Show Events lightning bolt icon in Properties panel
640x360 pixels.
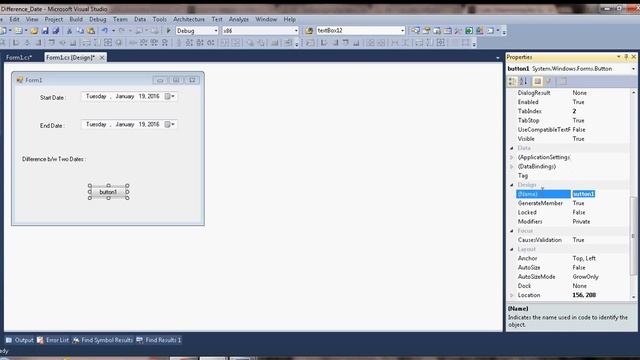549,81
